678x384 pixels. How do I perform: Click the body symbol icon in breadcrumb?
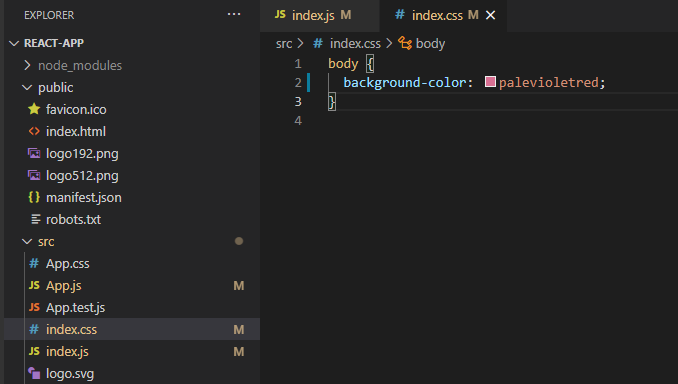click(x=405, y=43)
